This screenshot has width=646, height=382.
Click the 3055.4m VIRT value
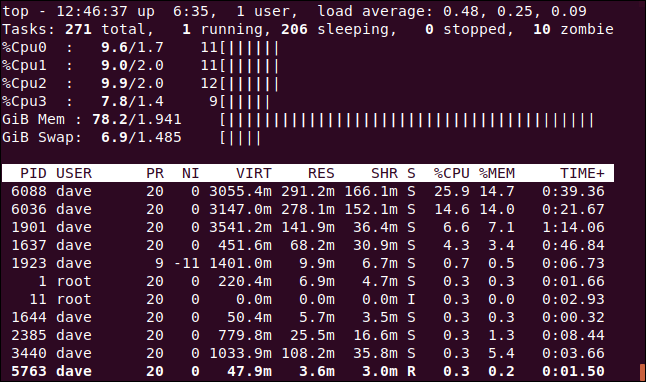pos(241,191)
